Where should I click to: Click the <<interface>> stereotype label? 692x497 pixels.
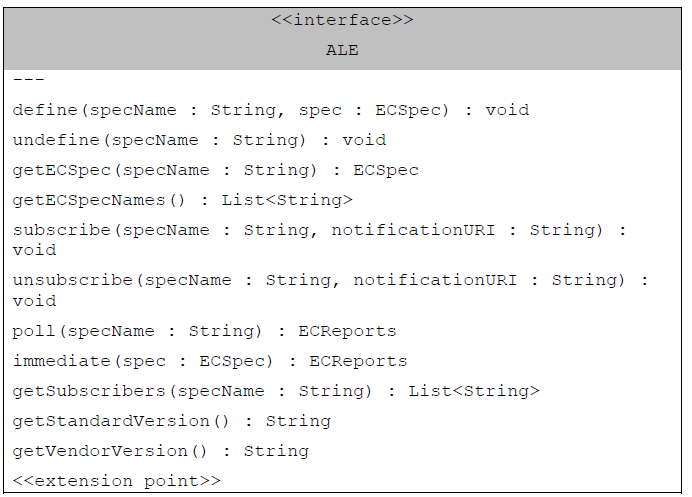coord(342,20)
